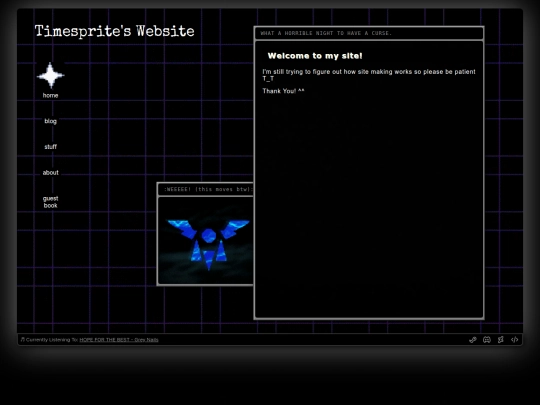Open the guest book nav link
540x405 pixels.
[x=50, y=202]
